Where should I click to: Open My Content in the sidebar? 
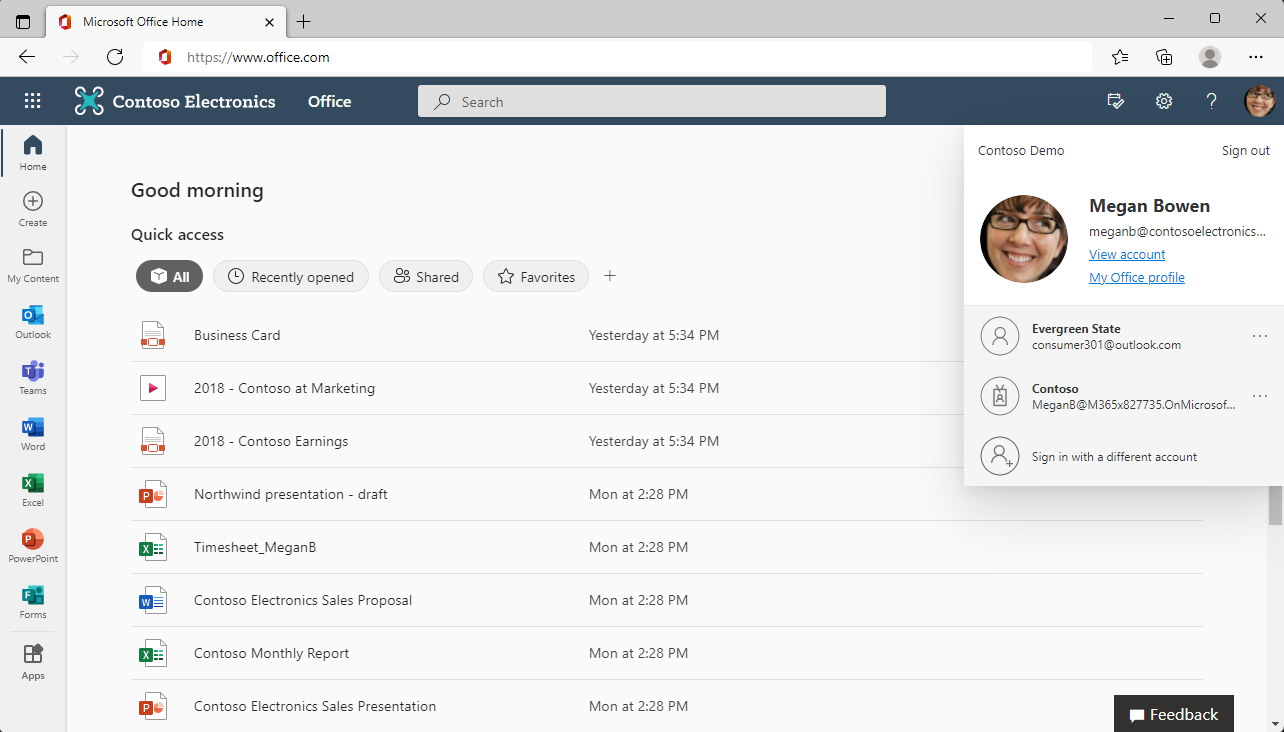pos(33,265)
